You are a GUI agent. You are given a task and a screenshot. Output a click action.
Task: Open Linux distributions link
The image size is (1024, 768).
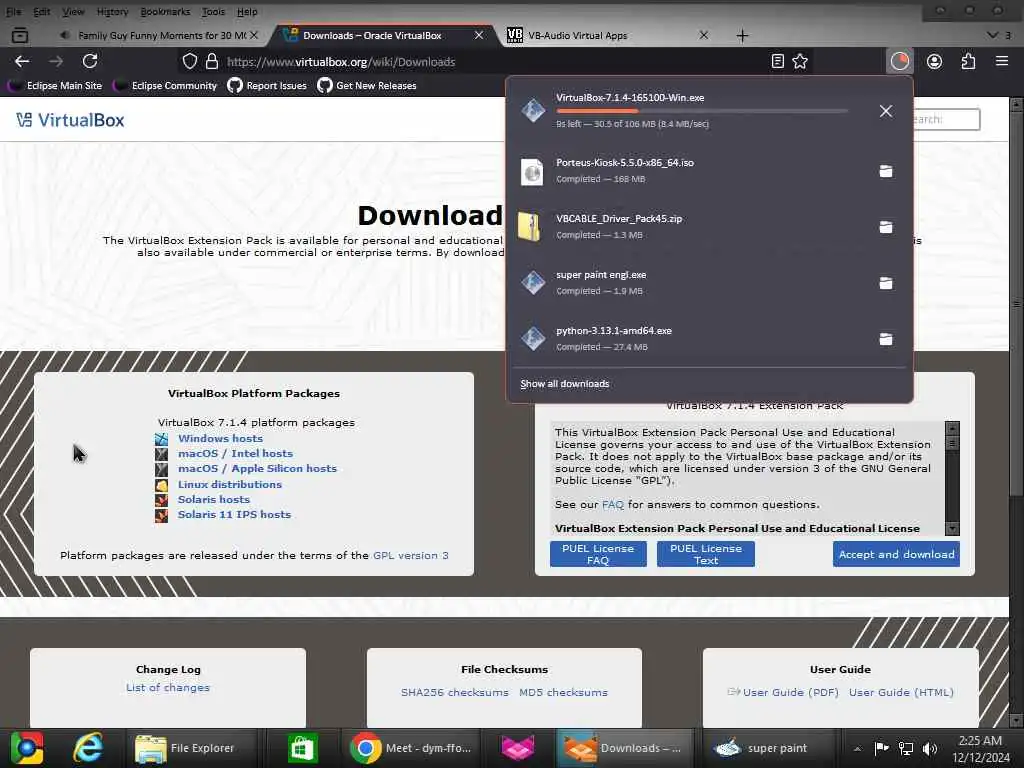coord(230,484)
